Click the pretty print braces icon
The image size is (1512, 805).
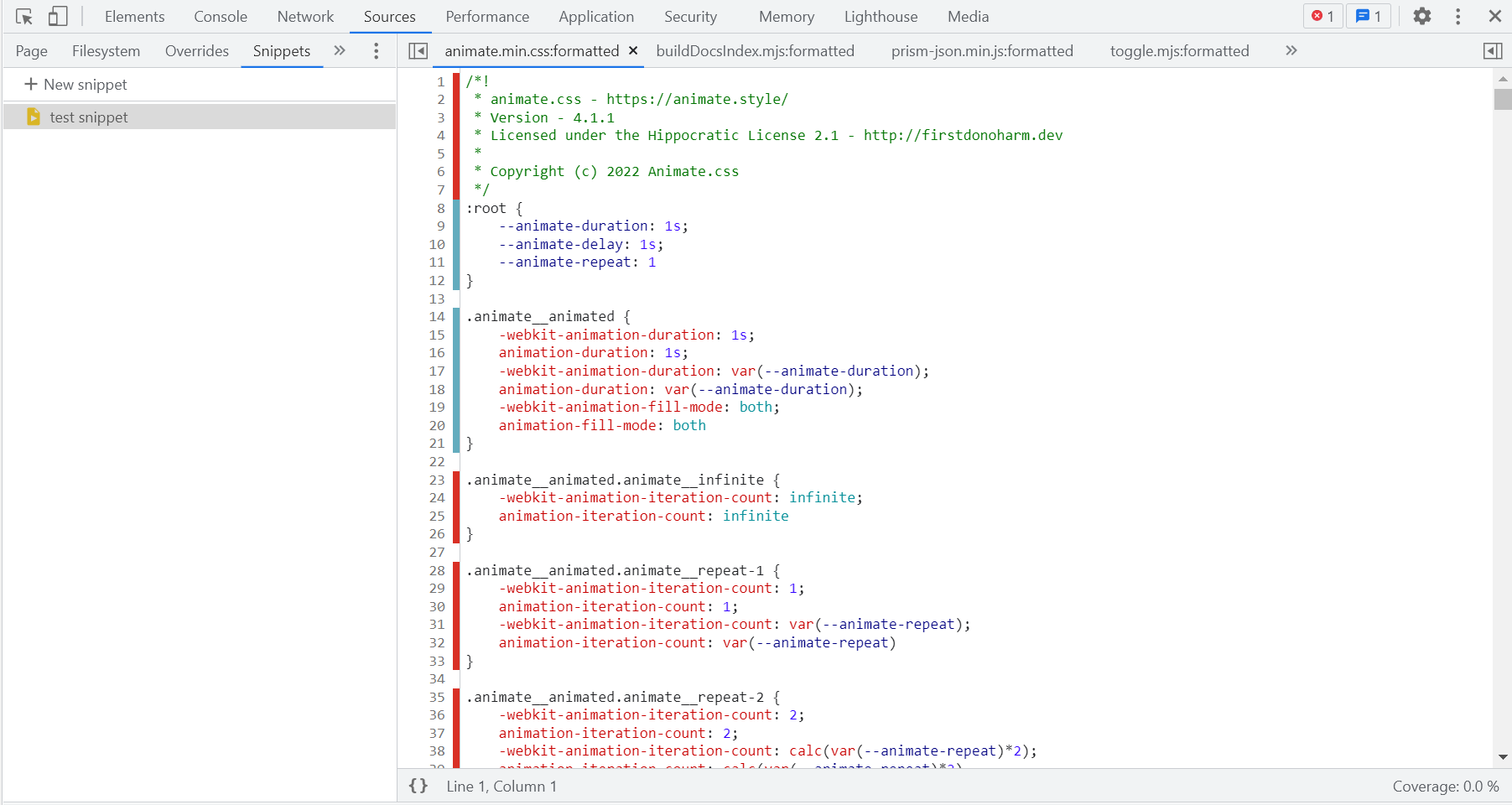coord(418,786)
